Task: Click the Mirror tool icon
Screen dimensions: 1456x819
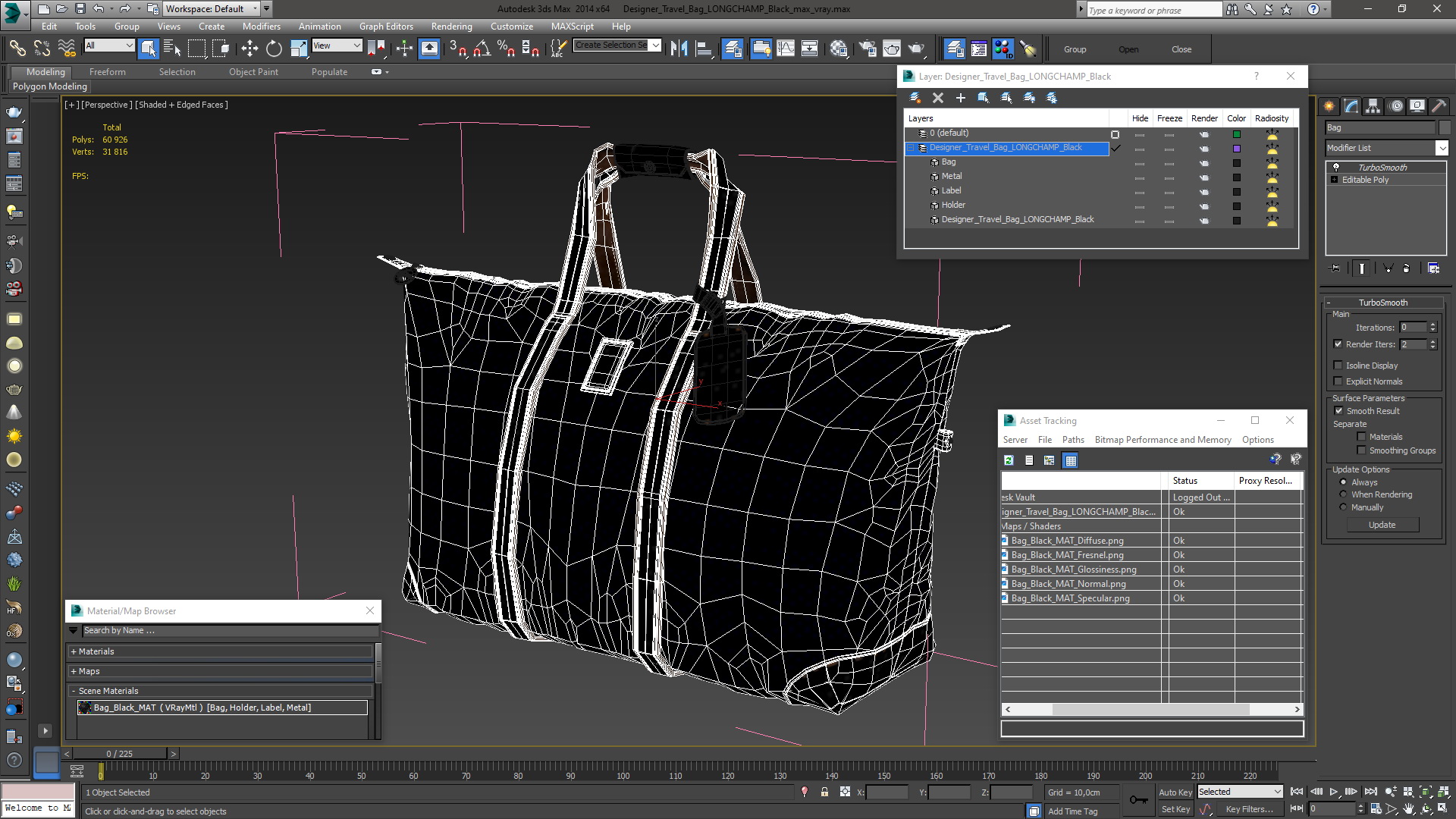Action: pos(679,49)
